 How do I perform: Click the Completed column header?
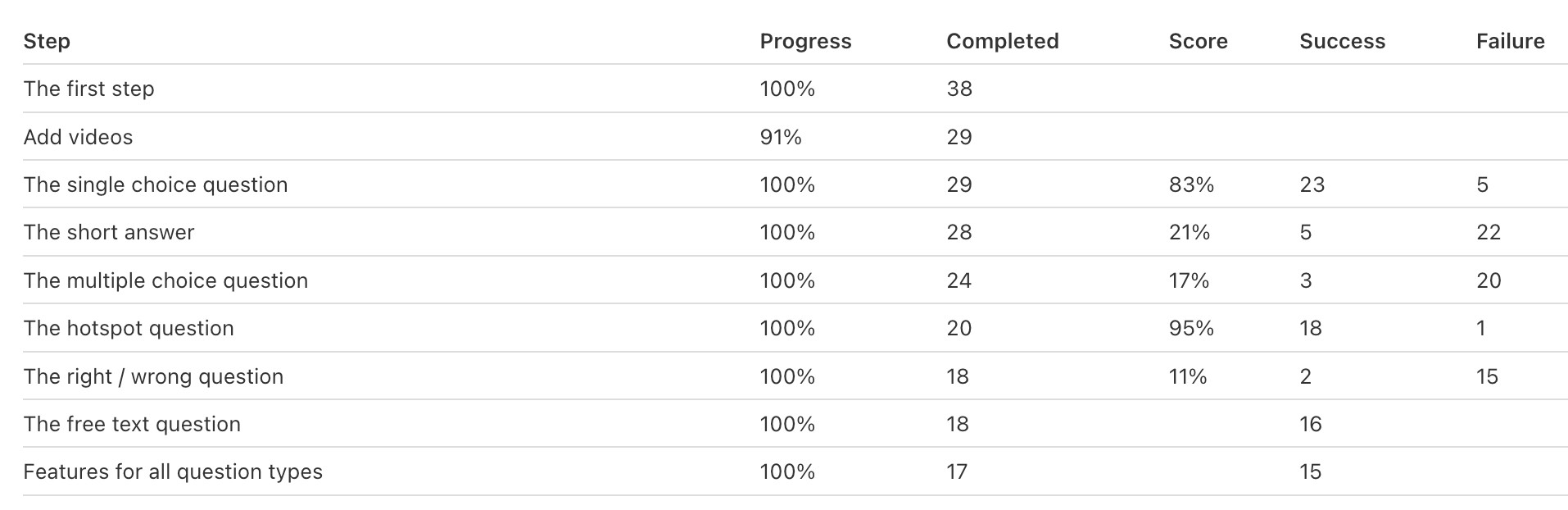coord(1002,41)
